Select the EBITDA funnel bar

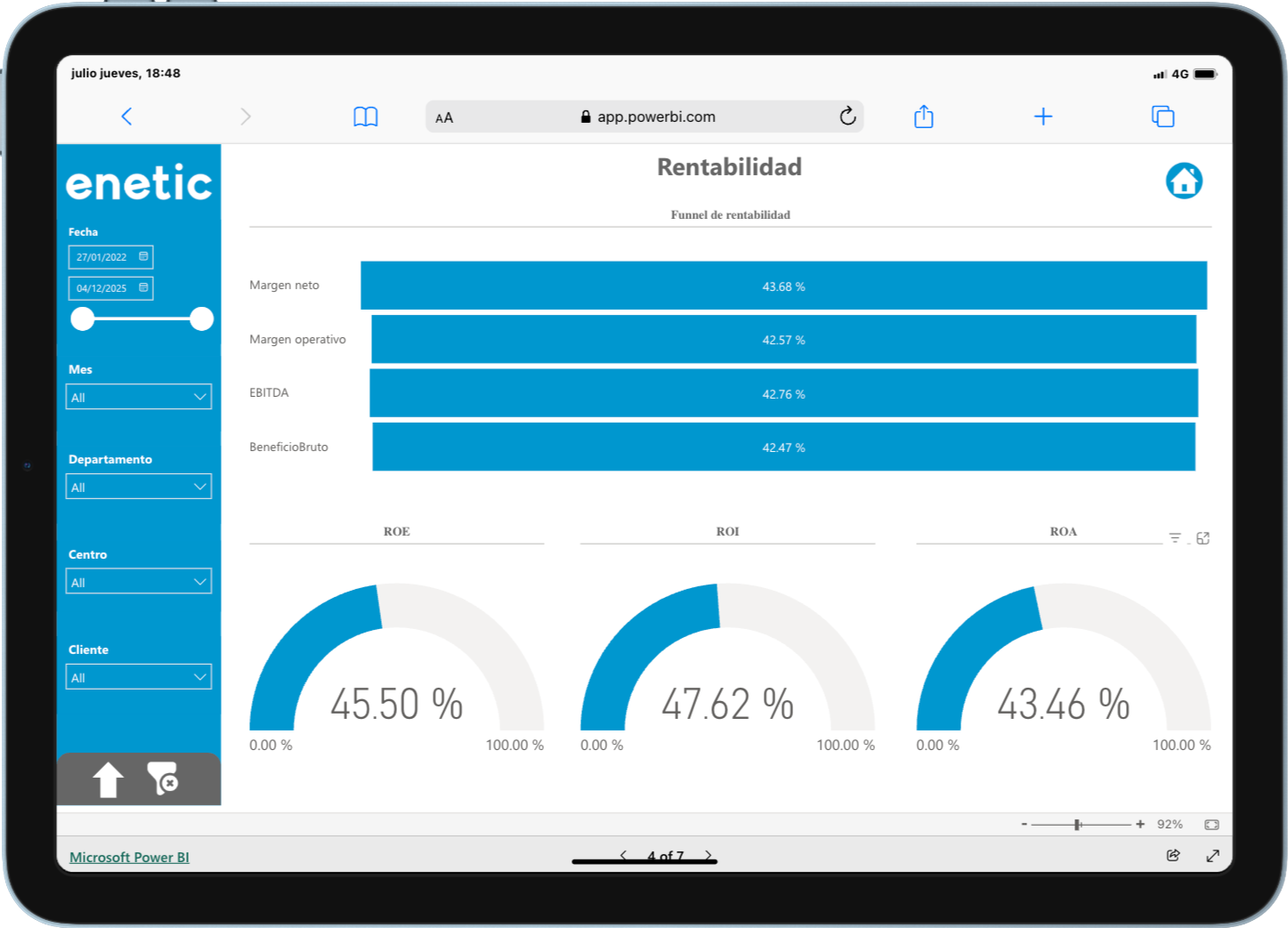[x=783, y=393]
